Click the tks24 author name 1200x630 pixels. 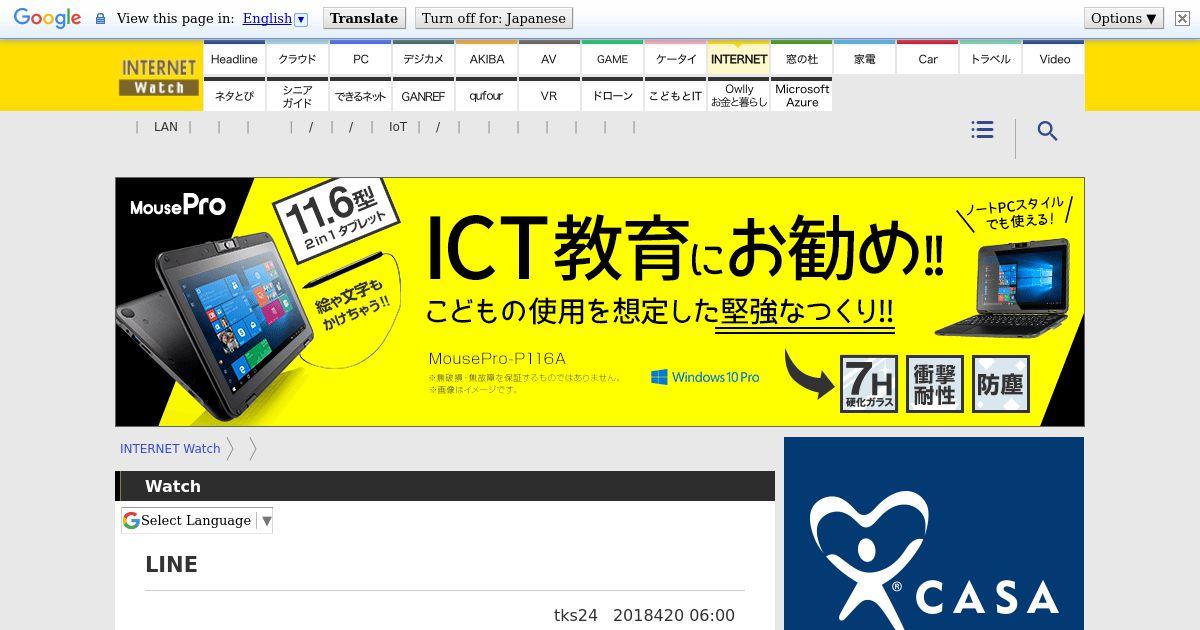(x=575, y=615)
